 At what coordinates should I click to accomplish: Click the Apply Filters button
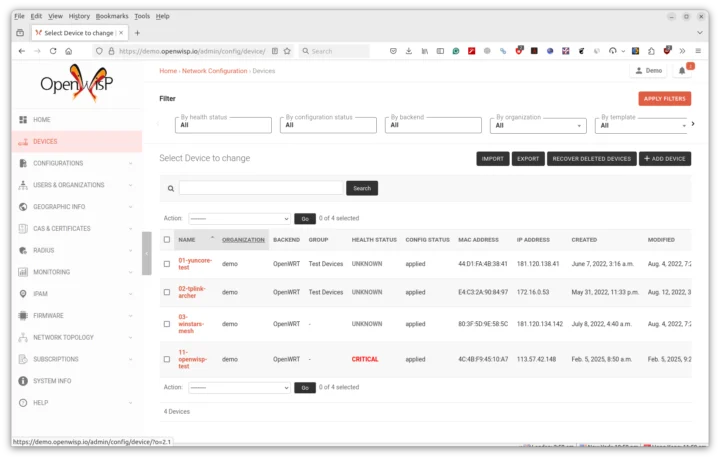(x=664, y=99)
